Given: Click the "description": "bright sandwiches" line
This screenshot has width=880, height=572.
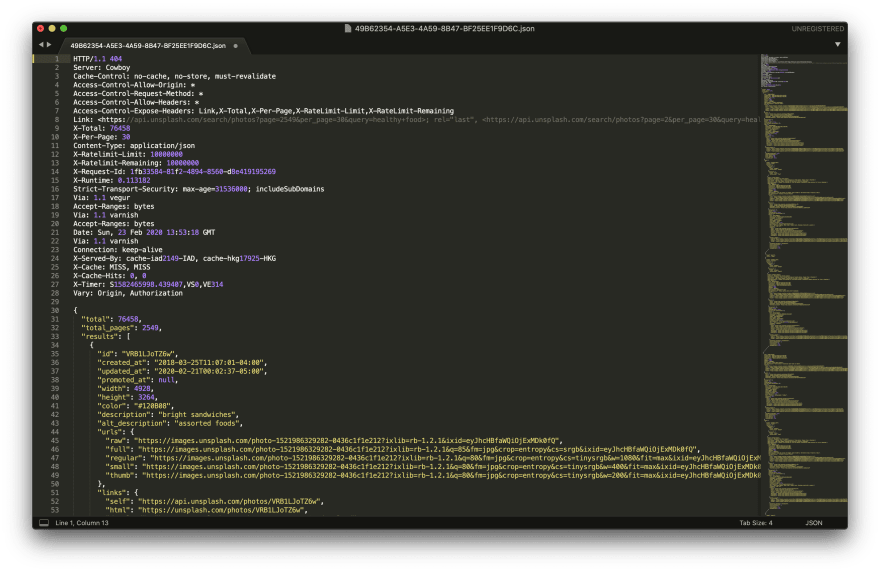Looking at the screenshot, I should coord(168,415).
